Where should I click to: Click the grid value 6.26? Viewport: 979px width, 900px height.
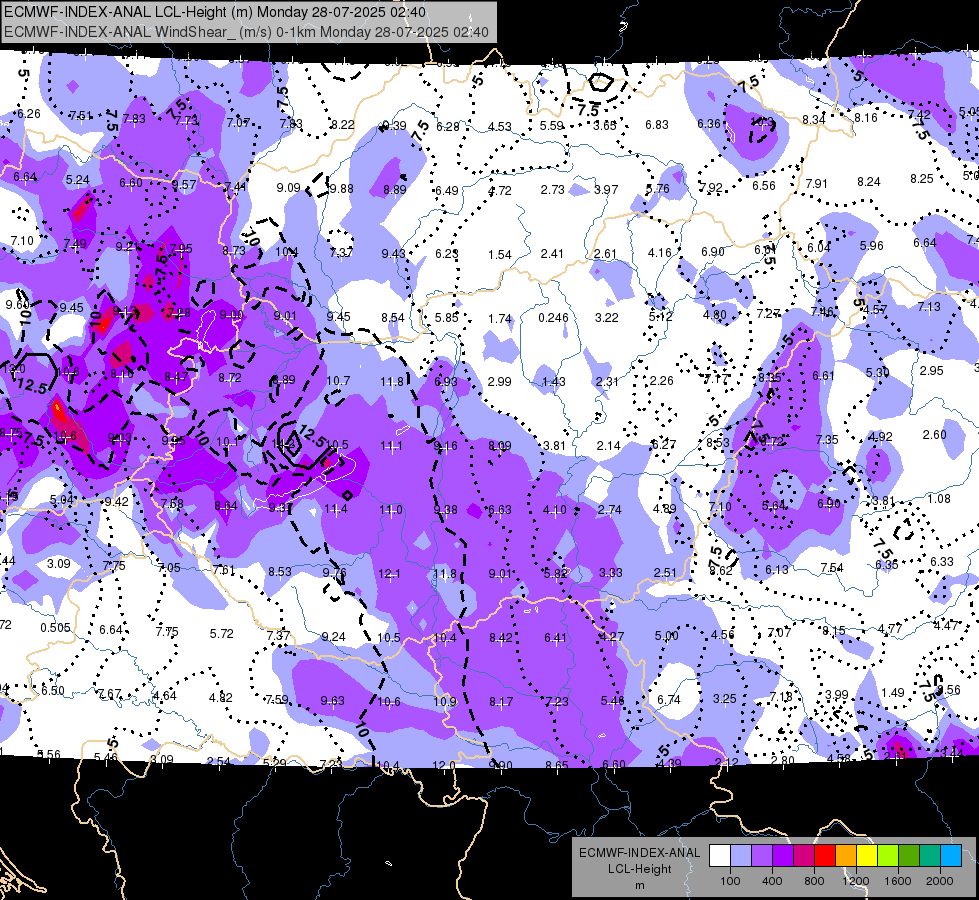point(29,114)
